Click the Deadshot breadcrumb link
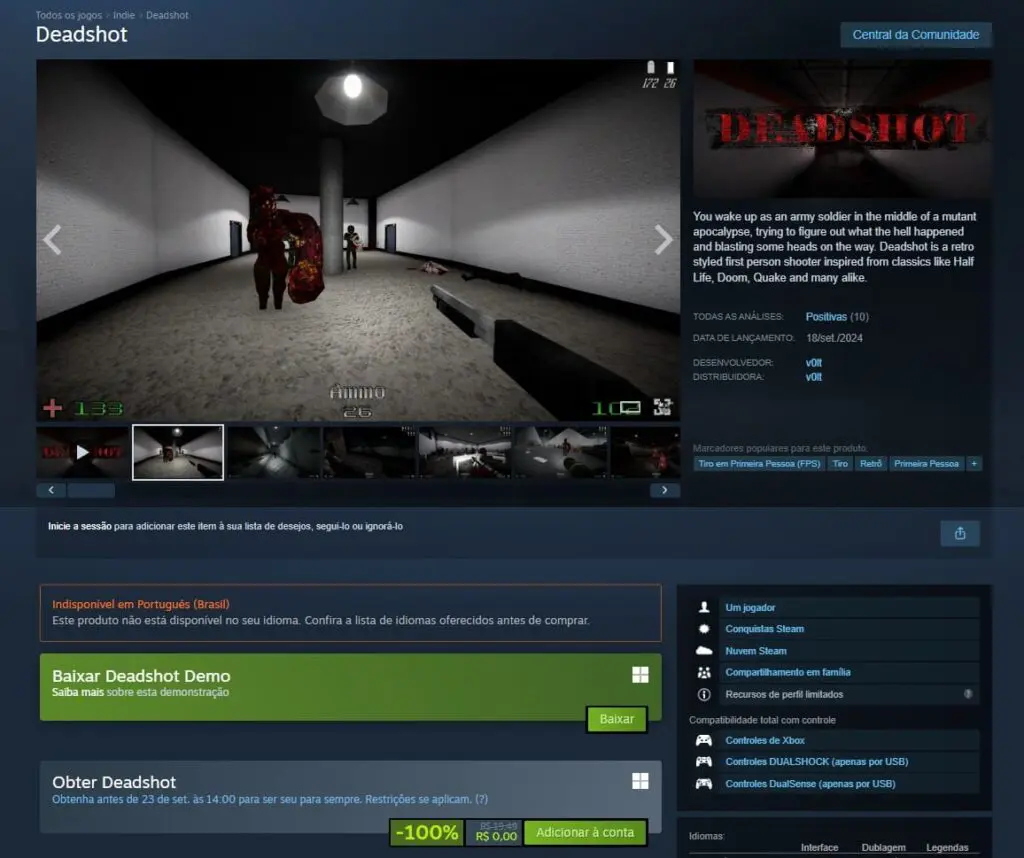Screen dimensions: 1024x858 (x=167, y=15)
